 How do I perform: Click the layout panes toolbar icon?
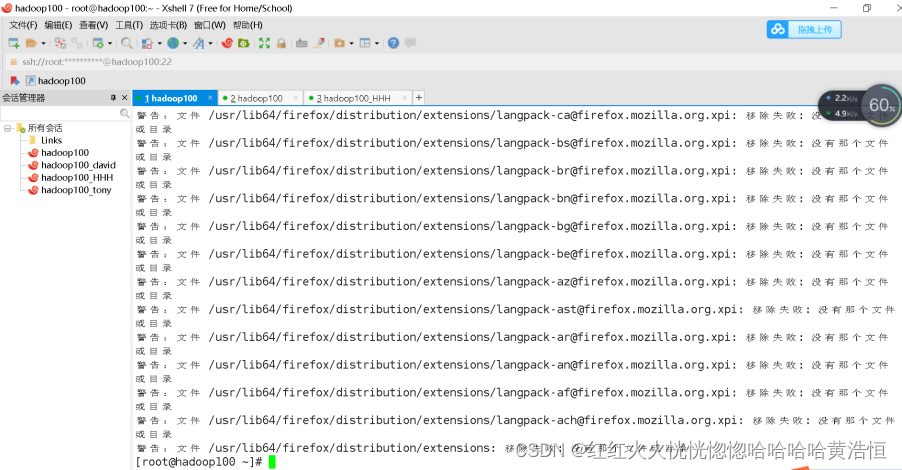pos(365,43)
